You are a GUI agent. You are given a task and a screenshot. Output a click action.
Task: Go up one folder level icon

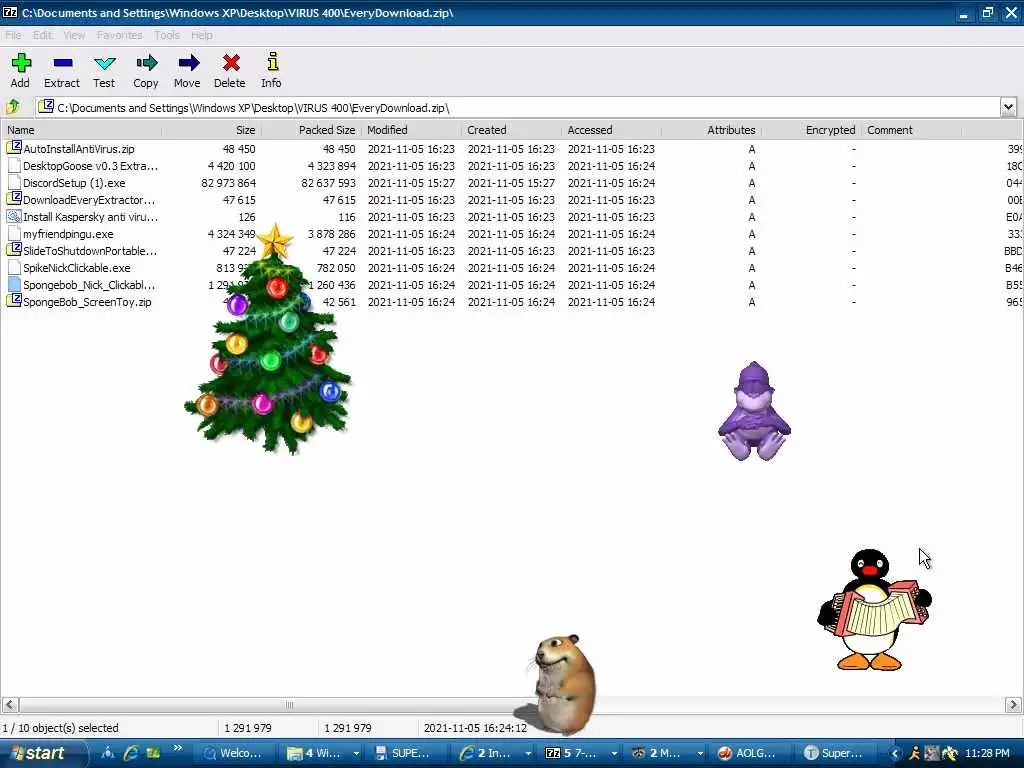click(13, 107)
